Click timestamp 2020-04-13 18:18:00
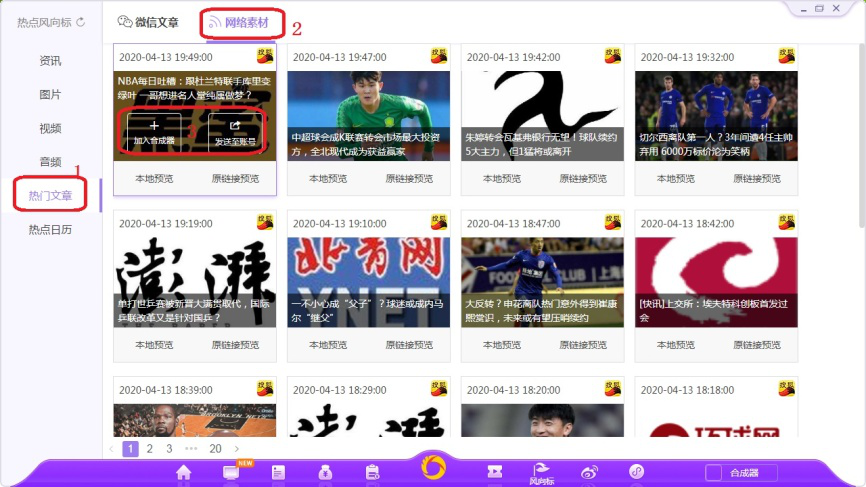This screenshot has height=487, width=866. pyautogui.click(x=688, y=390)
